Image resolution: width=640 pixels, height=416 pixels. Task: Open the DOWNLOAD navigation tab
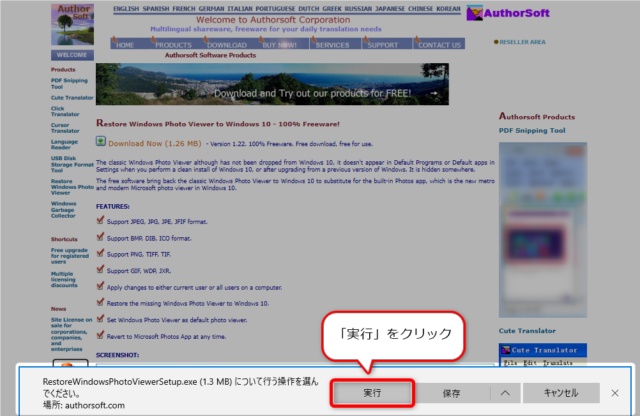[x=227, y=44]
